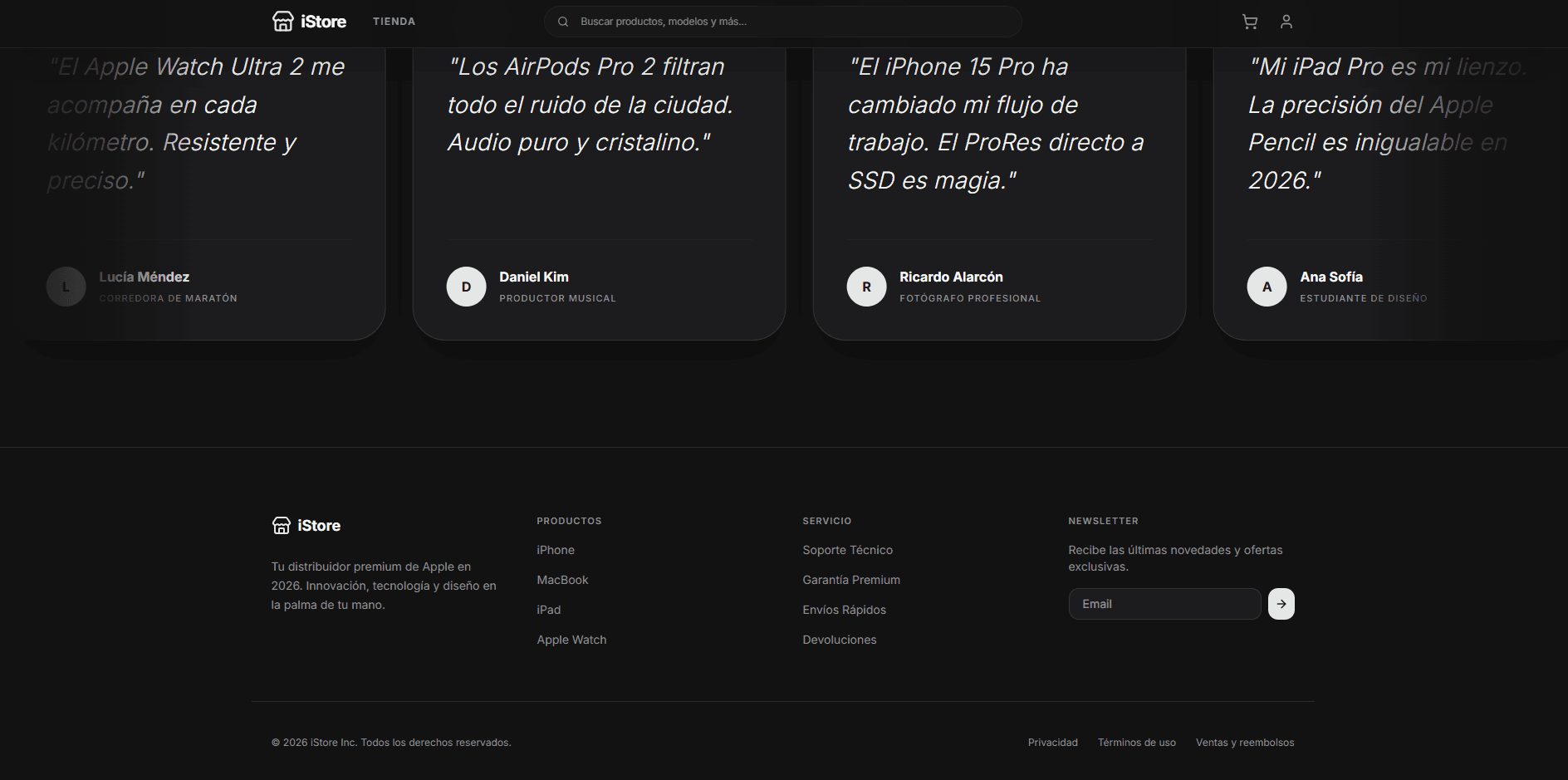Viewport: 1568px width, 780px height.
Task: Click the name Lucía Méndez
Action: [145, 277]
